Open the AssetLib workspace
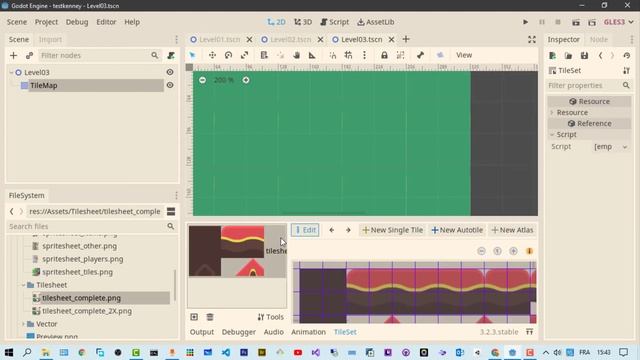The height and width of the screenshot is (360, 640). tap(376, 22)
